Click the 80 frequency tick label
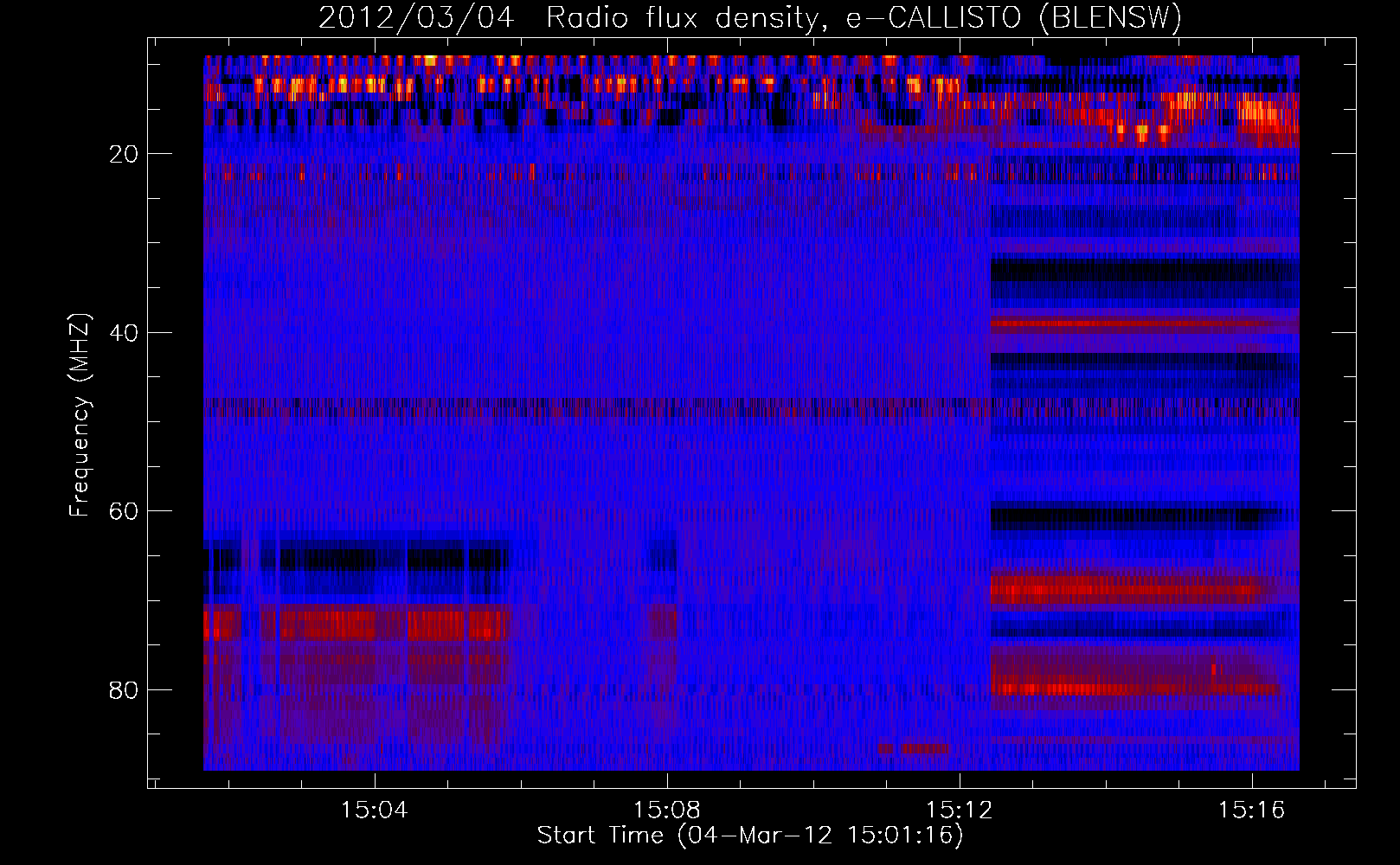The width and height of the screenshot is (1400, 865). (x=125, y=690)
